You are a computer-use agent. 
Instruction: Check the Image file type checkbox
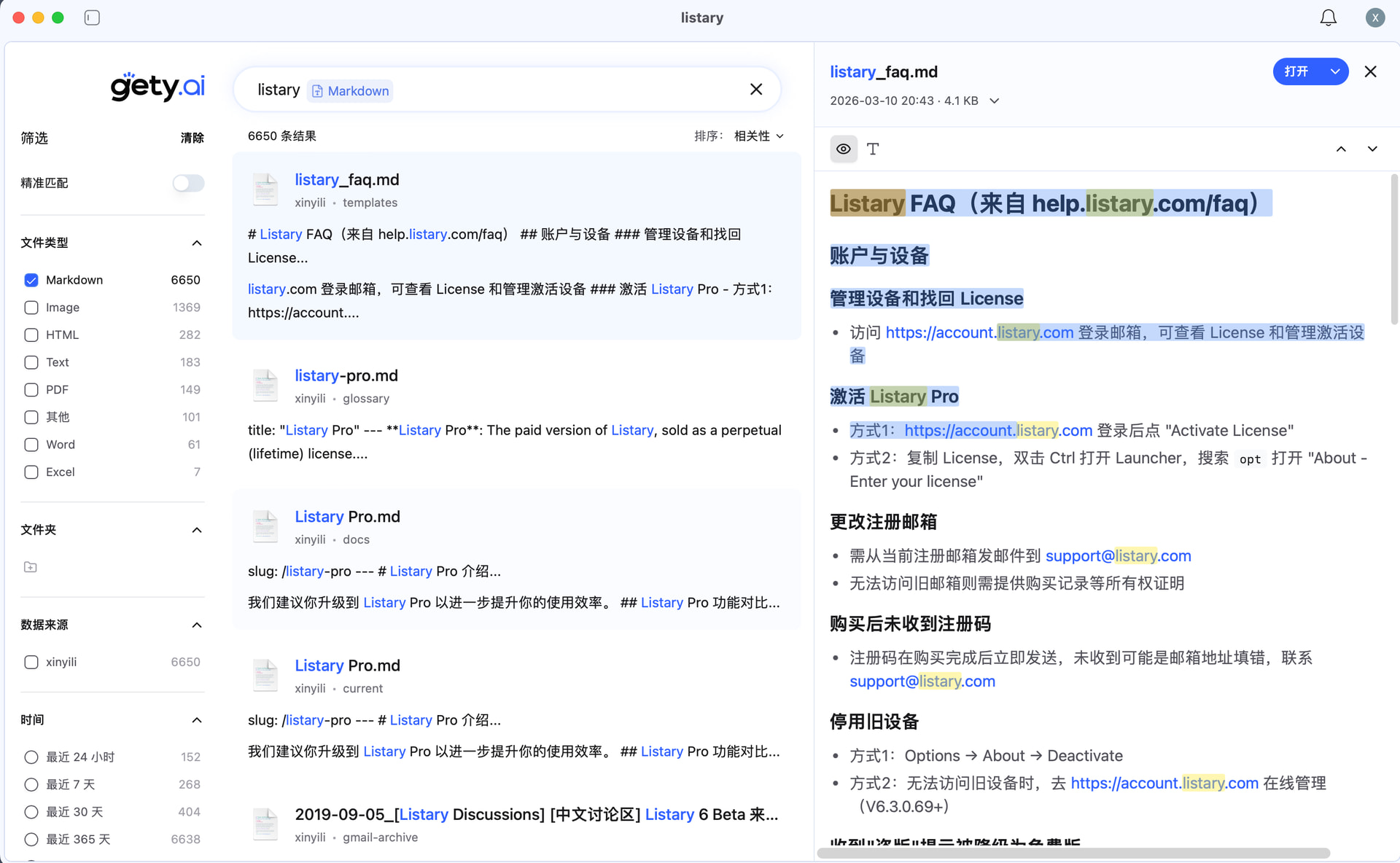(31, 308)
